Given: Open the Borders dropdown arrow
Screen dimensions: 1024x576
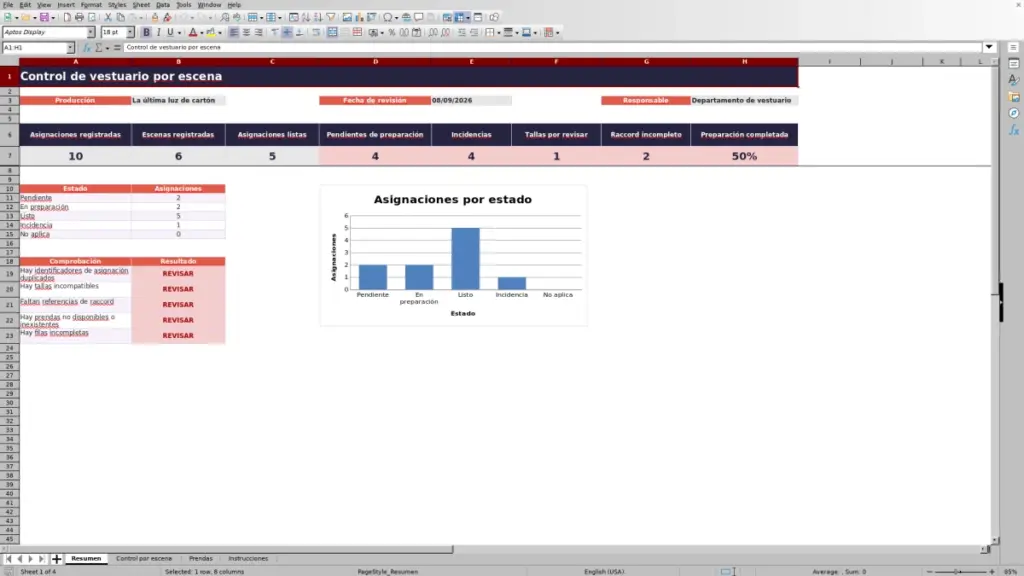Looking at the screenshot, I should (499, 33).
